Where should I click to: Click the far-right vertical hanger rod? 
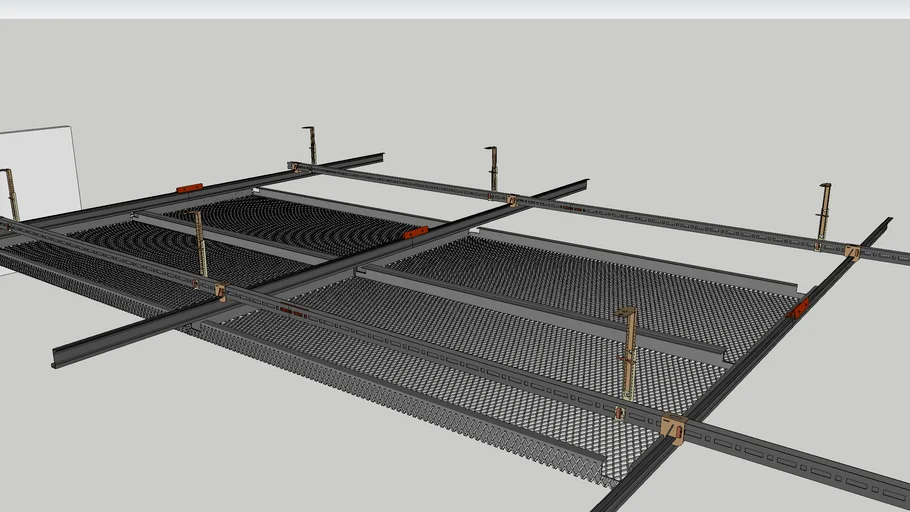tap(823, 212)
